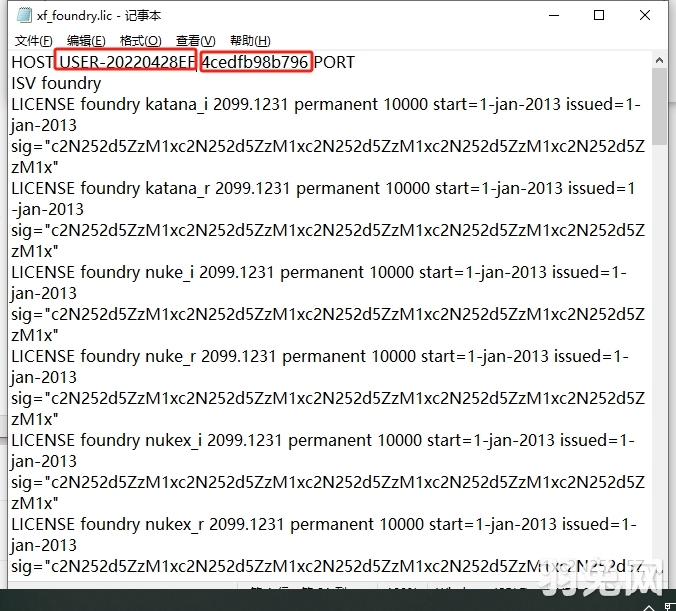The image size is (676, 611).
Task: Click the hostname USER-20220428EF in red box
Action: coord(125,62)
